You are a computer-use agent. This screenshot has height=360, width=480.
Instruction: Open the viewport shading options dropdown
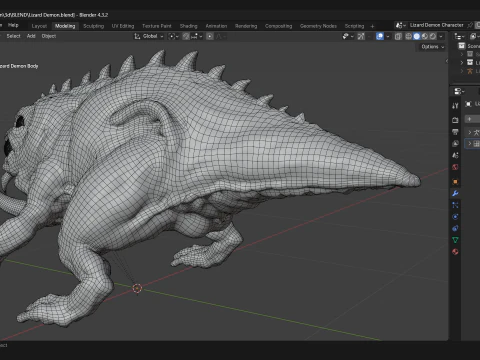(x=441, y=36)
